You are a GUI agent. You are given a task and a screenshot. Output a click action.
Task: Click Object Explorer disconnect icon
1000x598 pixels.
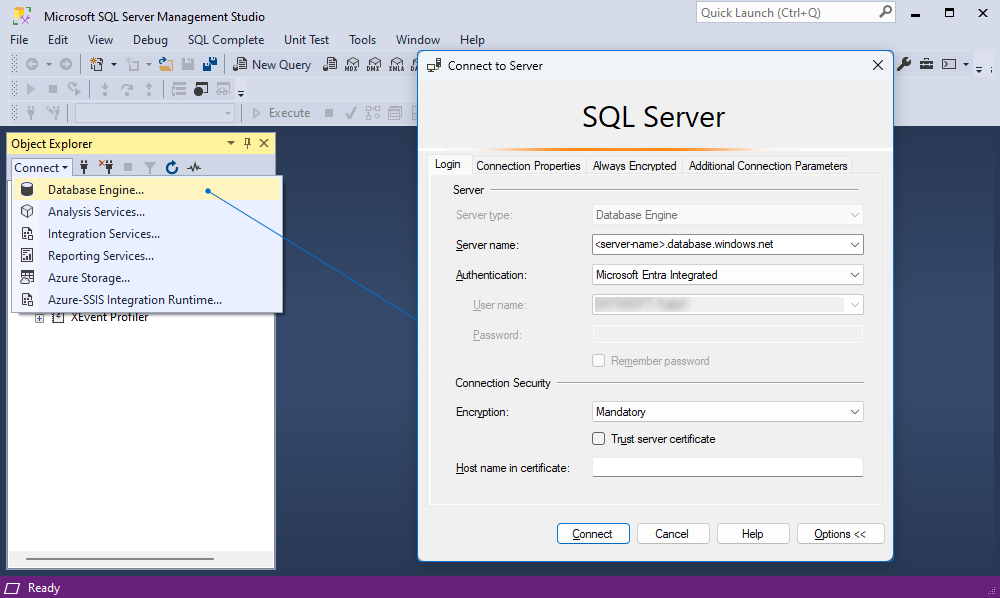pos(106,167)
